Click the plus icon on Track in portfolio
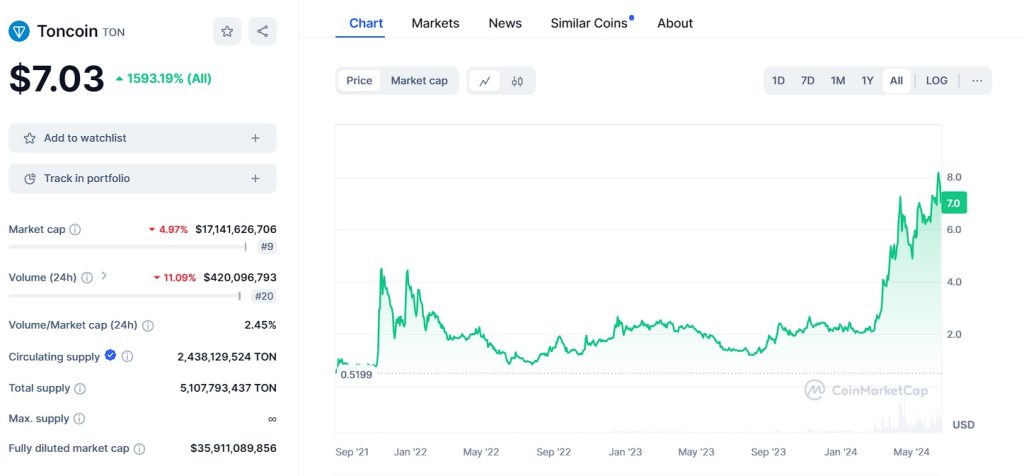The width and height of the screenshot is (1024, 476). click(255, 179)
